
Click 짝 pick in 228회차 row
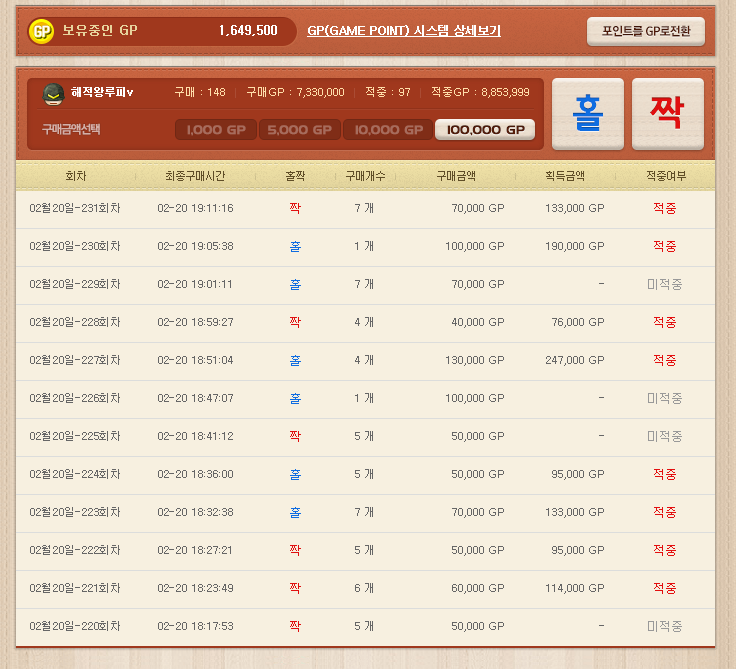click(x=295, y=323)
